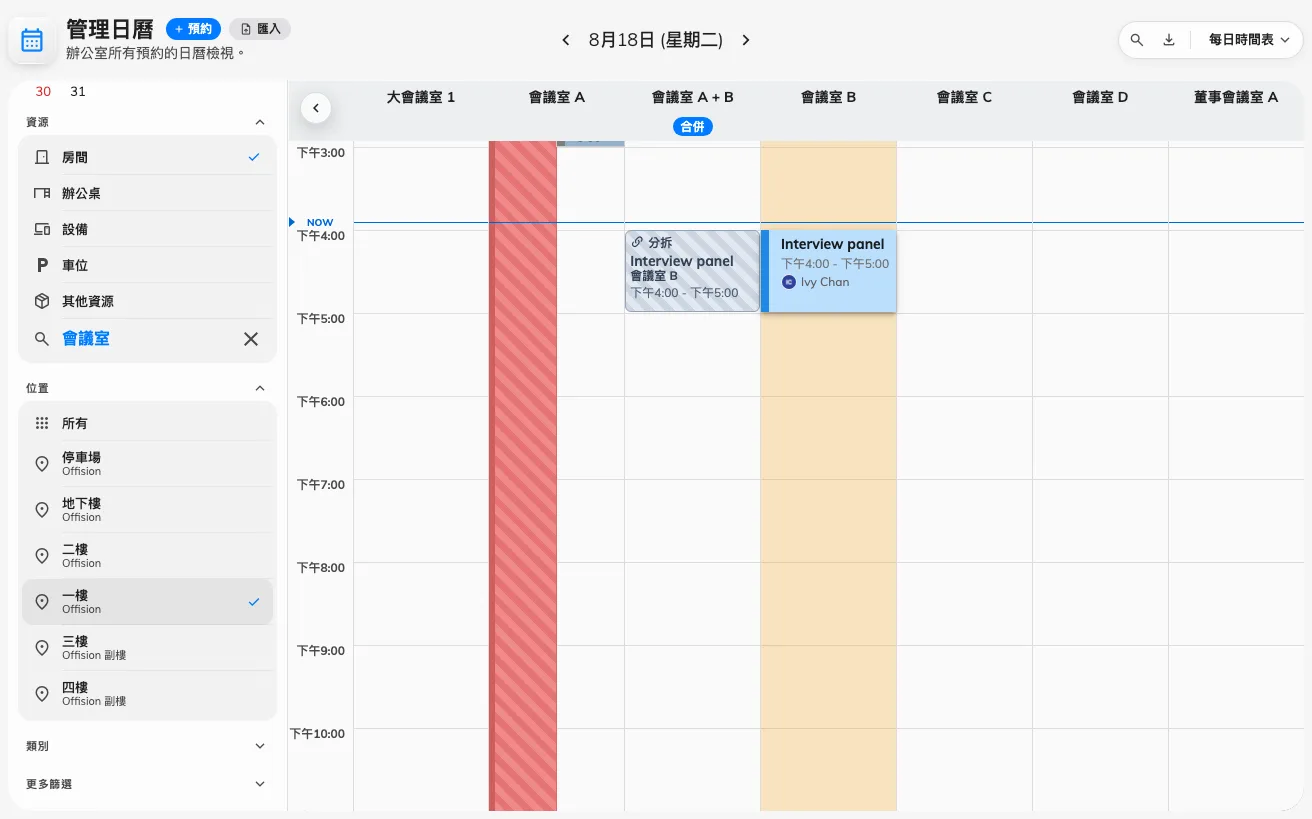Click the pin icon beside 停車場
1312x819 pixels.
(42, 464)
